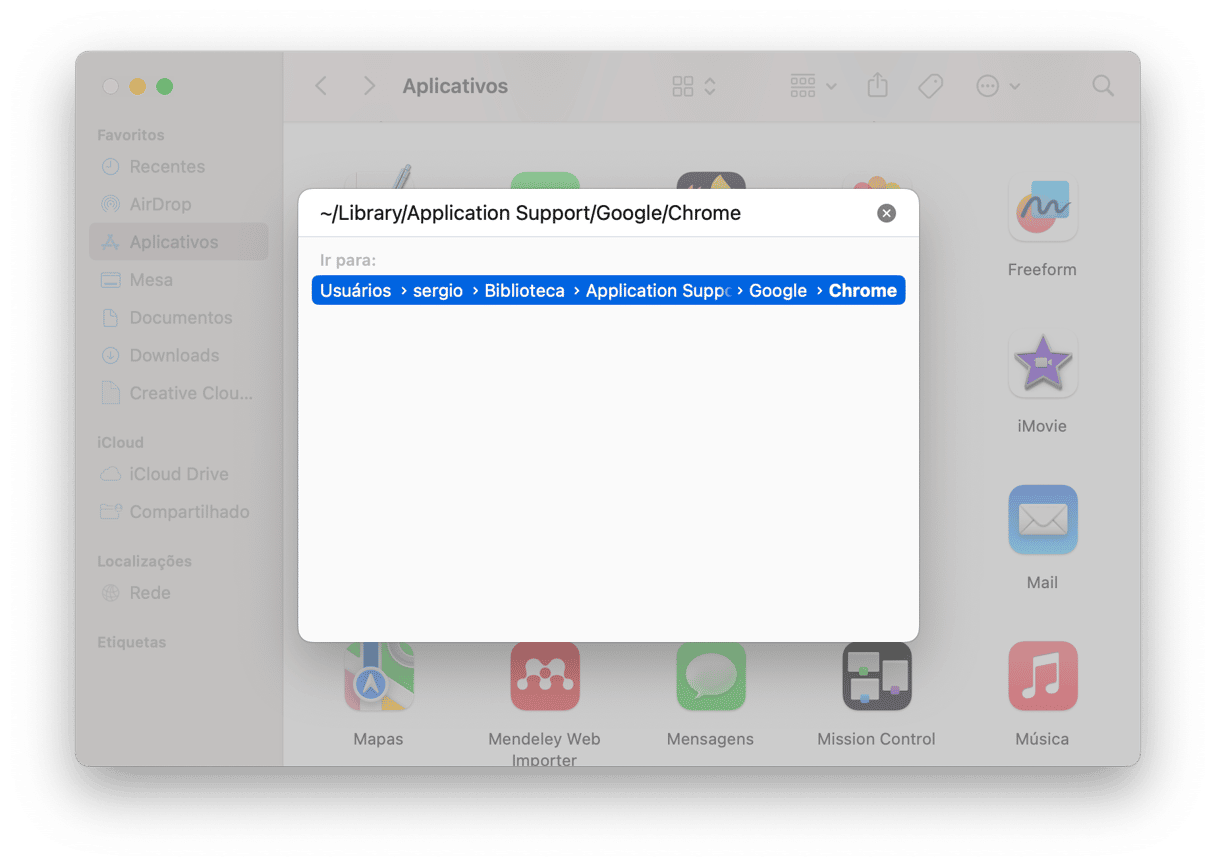Viewport: 1216px width, 866px height.
Task: Click the Localizações section header
Action: click(x=145, y=561)
